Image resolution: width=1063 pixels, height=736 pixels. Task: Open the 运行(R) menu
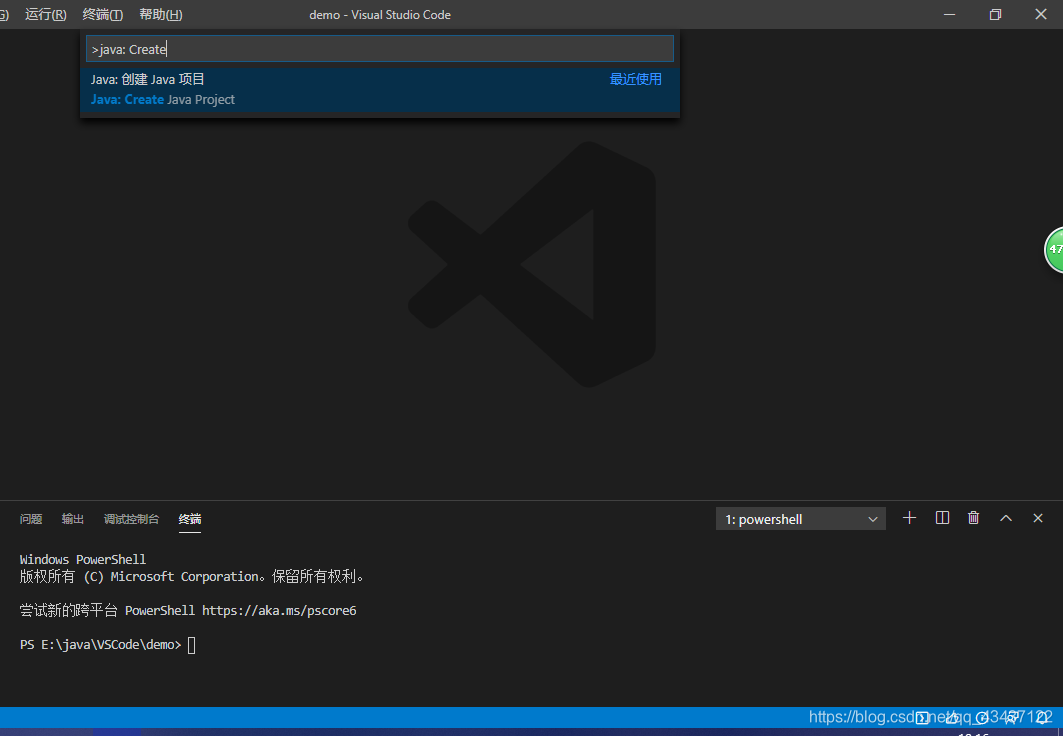pos(45,14)
